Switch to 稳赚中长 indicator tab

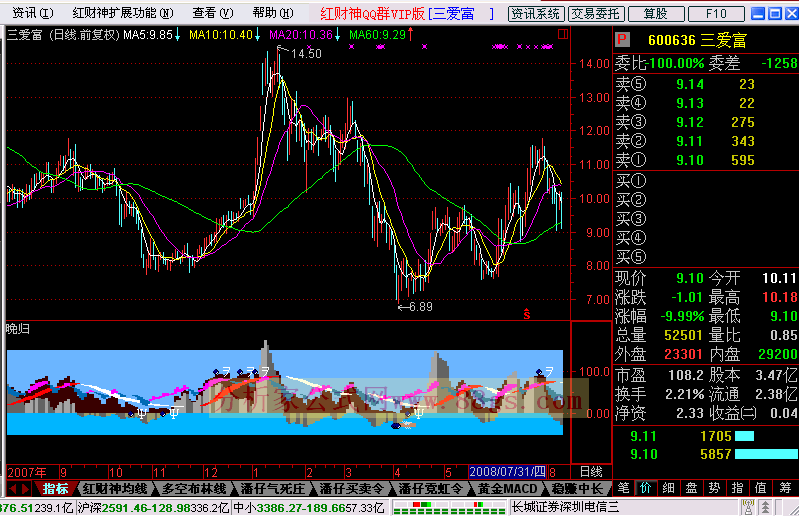(x=577, y=489)
